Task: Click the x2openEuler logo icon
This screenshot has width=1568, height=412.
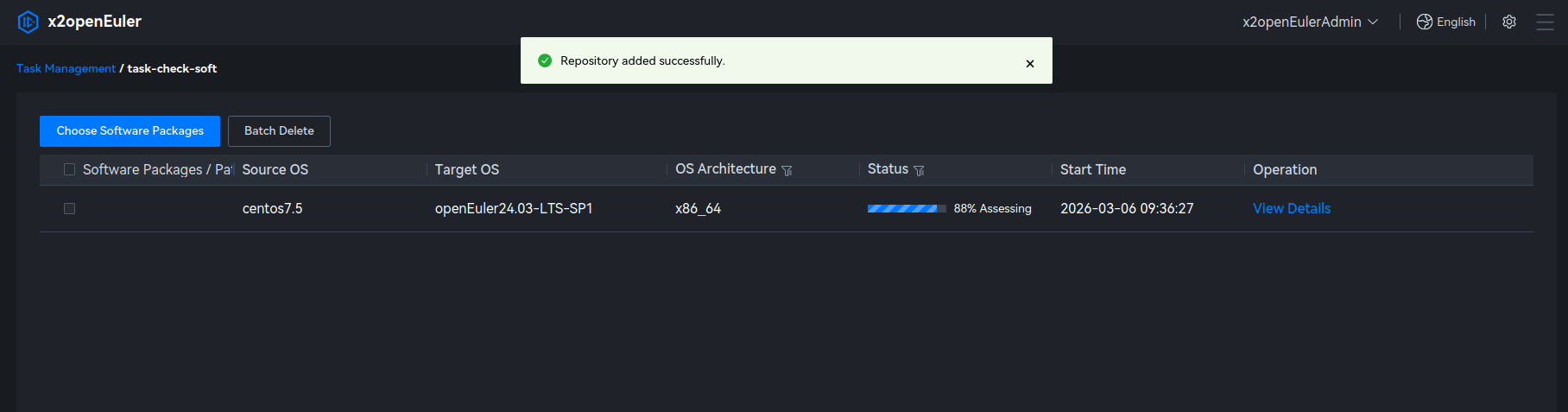Action: coord(28,22)
